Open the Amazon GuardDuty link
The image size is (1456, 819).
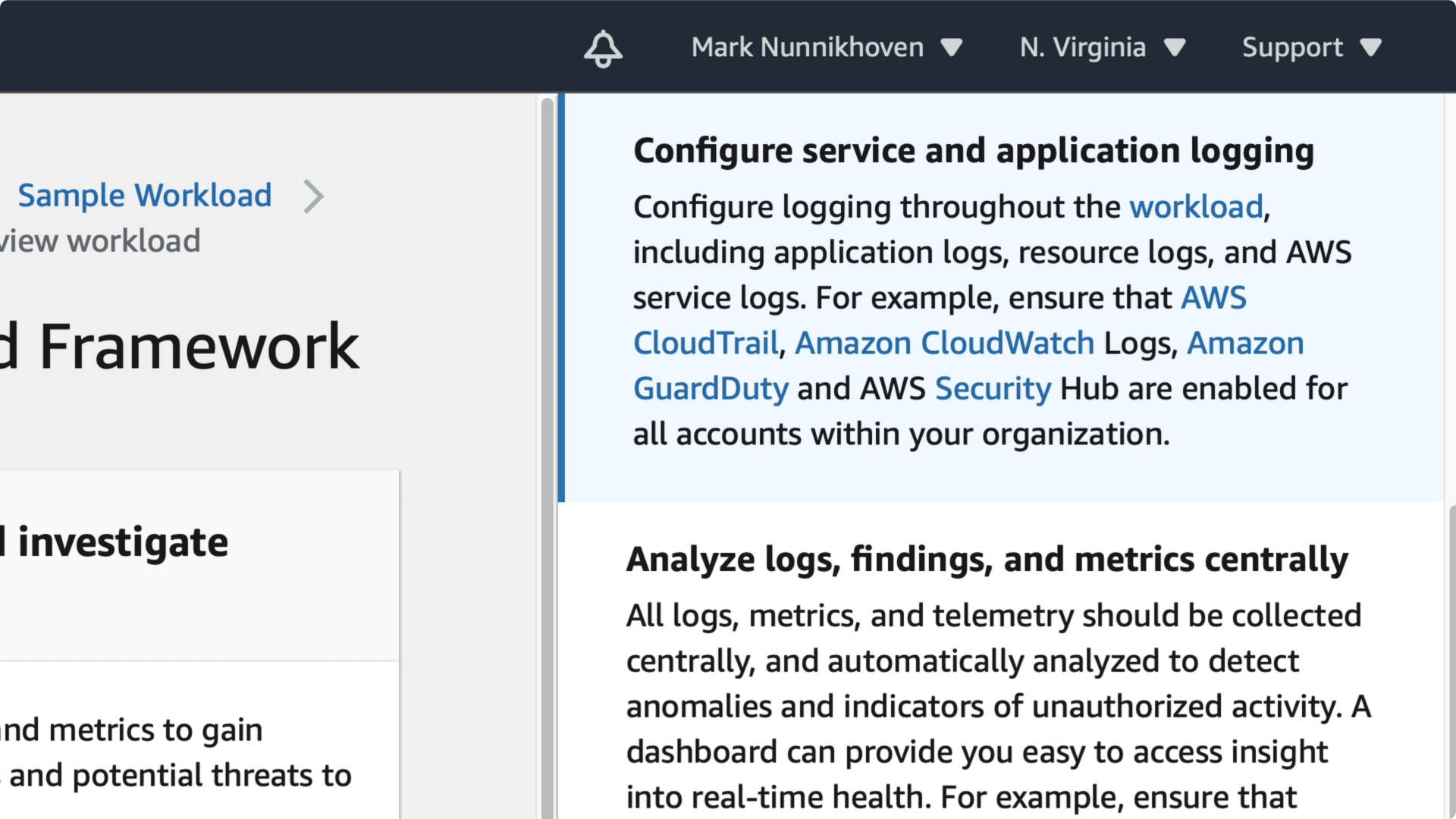click(968, 366)
